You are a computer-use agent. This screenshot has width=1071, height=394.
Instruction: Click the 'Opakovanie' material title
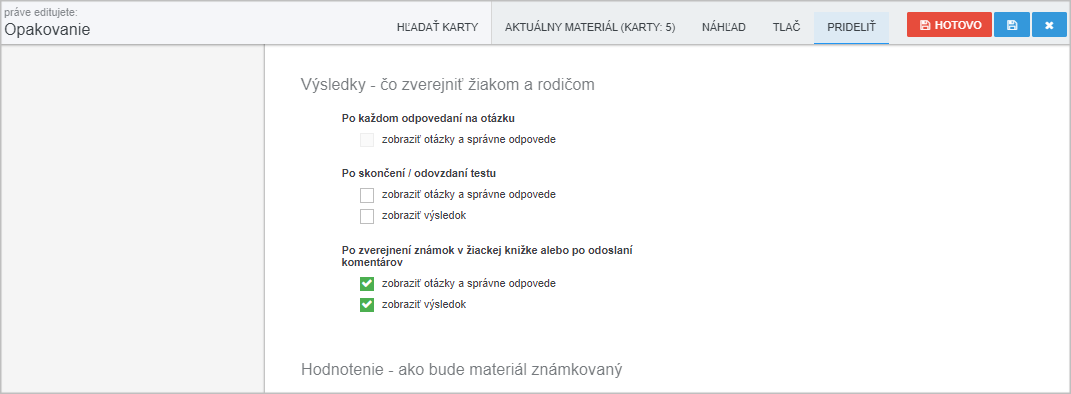(x=47, y=29)
